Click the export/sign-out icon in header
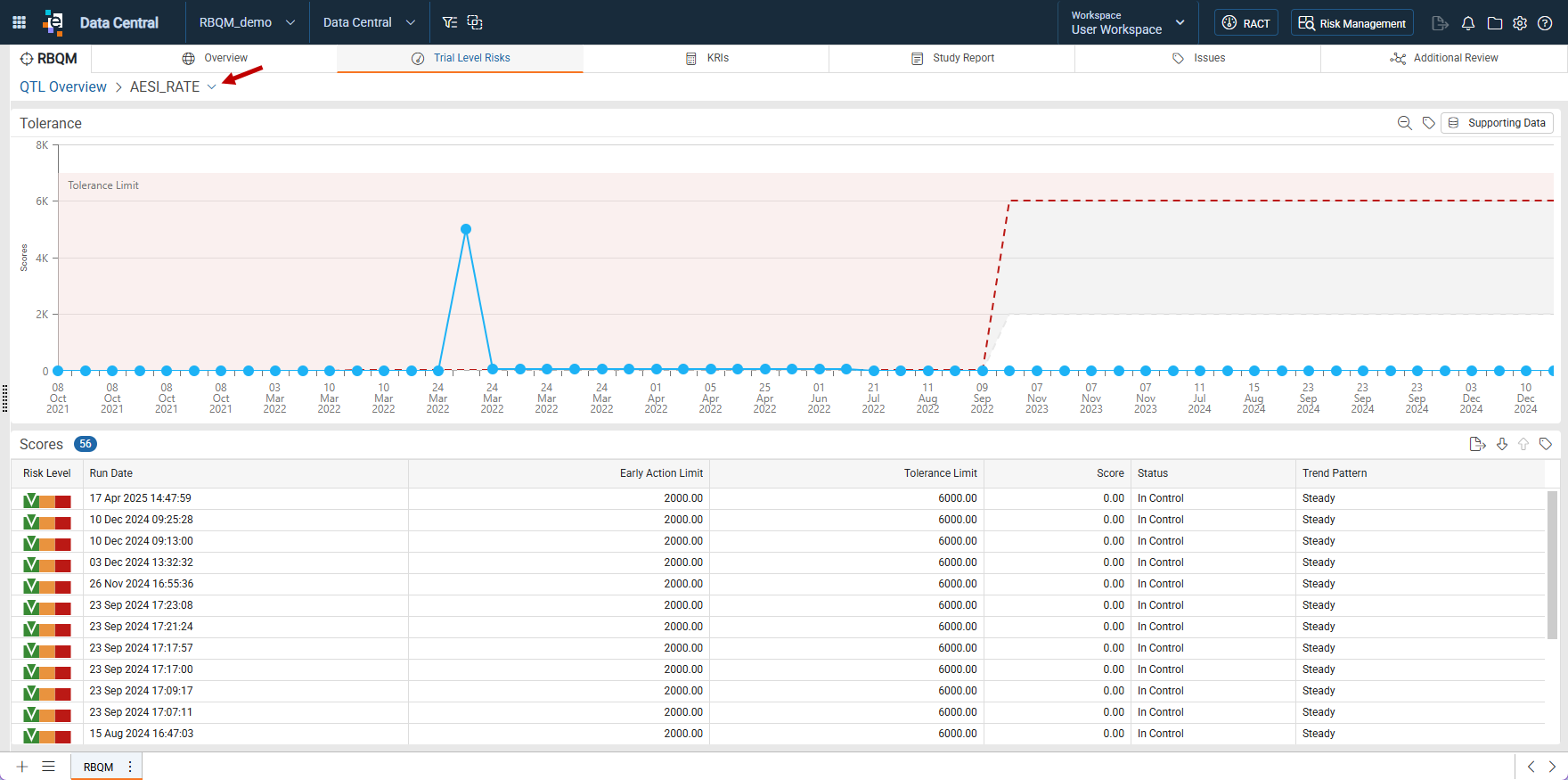The width and height of the screenshot is (1568, 780). point(1440,23)
